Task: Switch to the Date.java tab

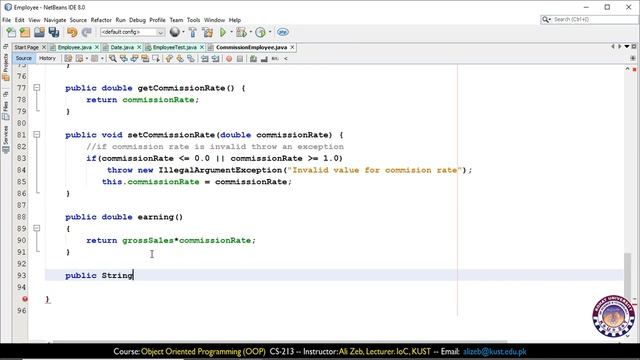Action: tap(122, 47)
